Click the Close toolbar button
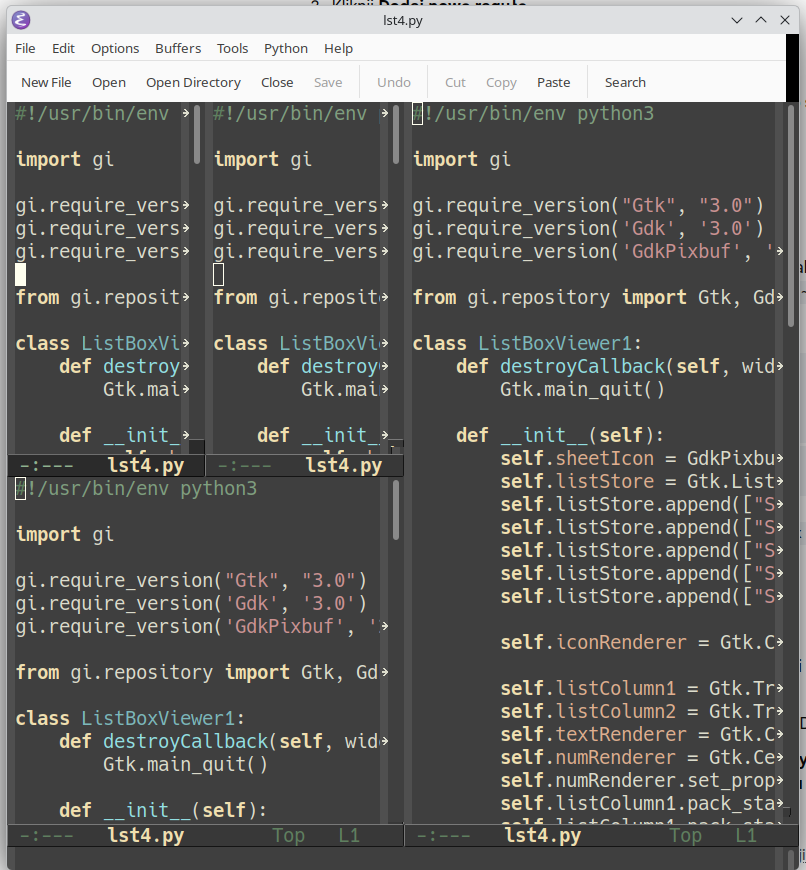 coord(277,83)
